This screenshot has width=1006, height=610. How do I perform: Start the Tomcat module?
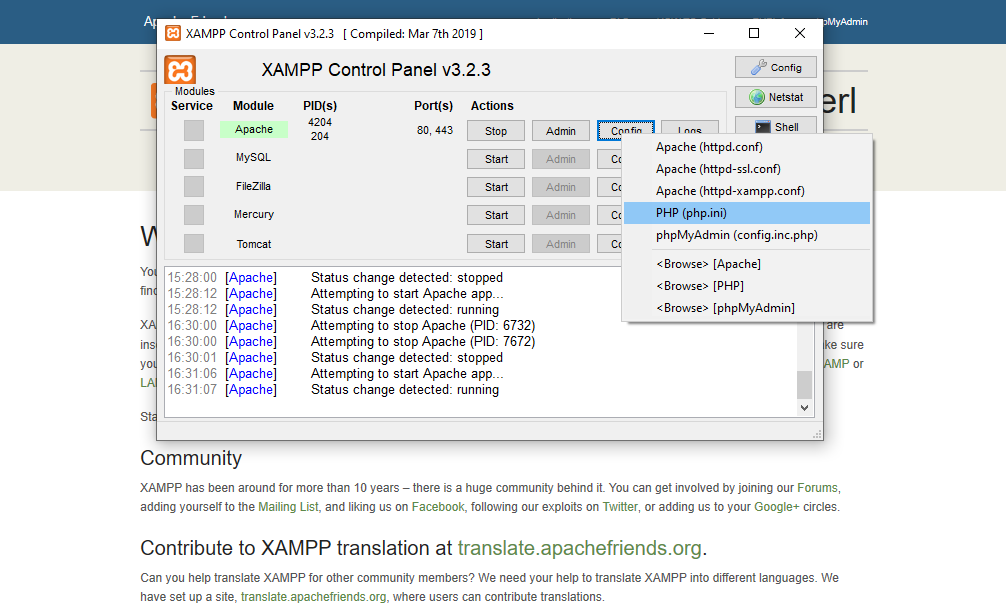[496, 244]
